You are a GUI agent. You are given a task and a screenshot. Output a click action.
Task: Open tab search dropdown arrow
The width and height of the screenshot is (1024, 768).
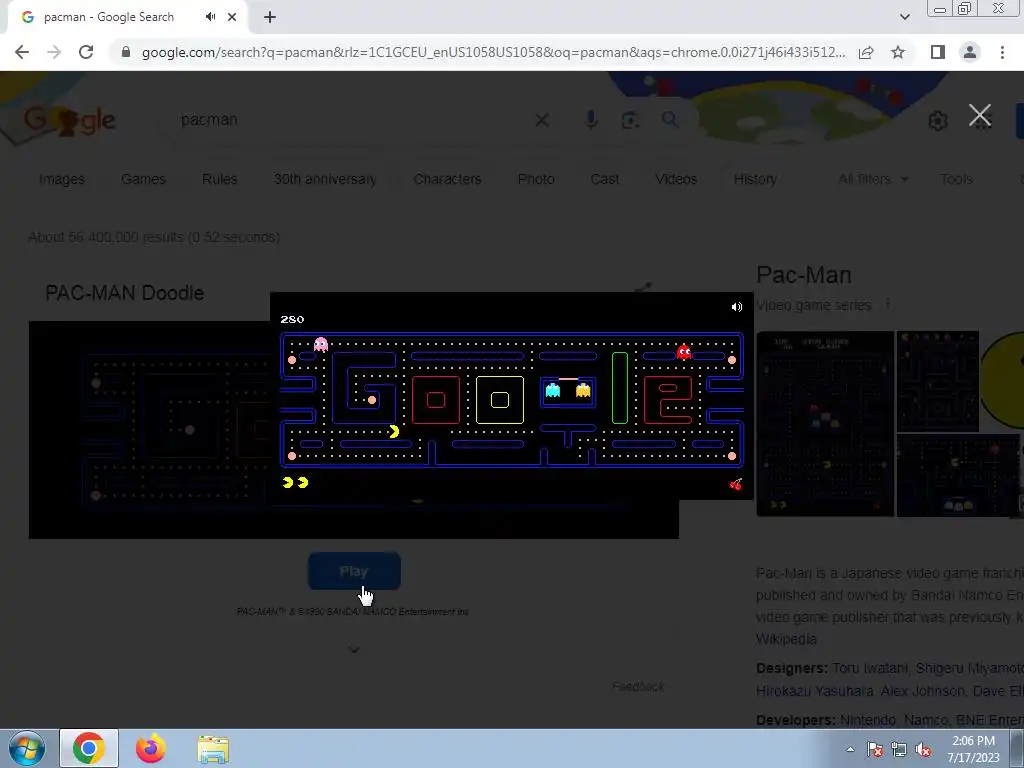point(904,17)
